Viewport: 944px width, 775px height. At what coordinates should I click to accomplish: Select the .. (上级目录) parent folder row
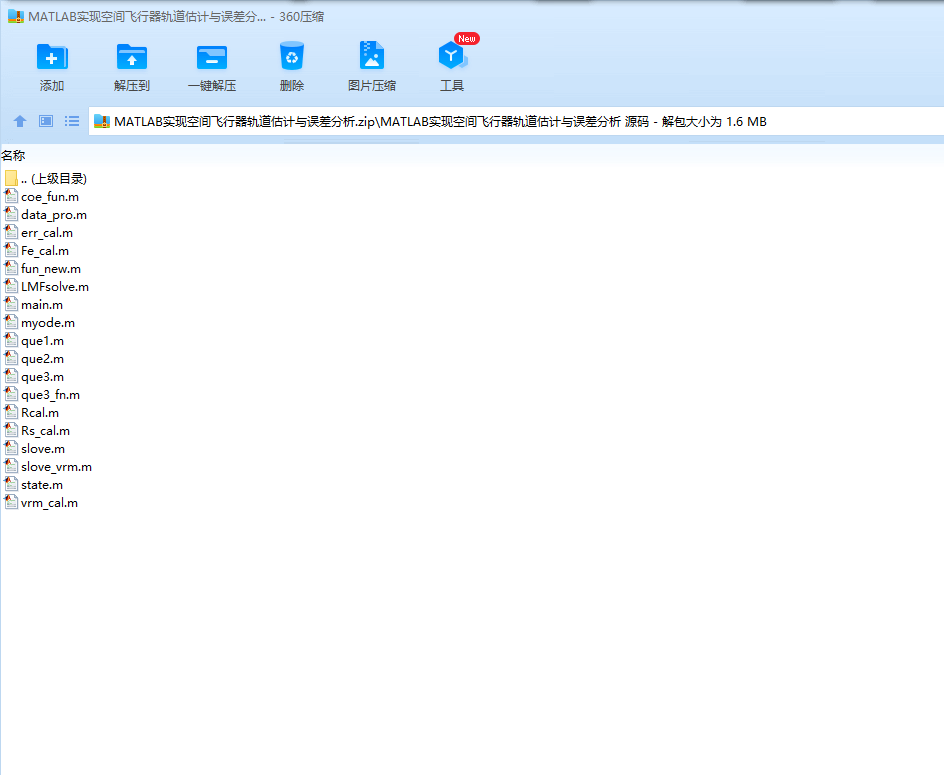tap(46, 178)
